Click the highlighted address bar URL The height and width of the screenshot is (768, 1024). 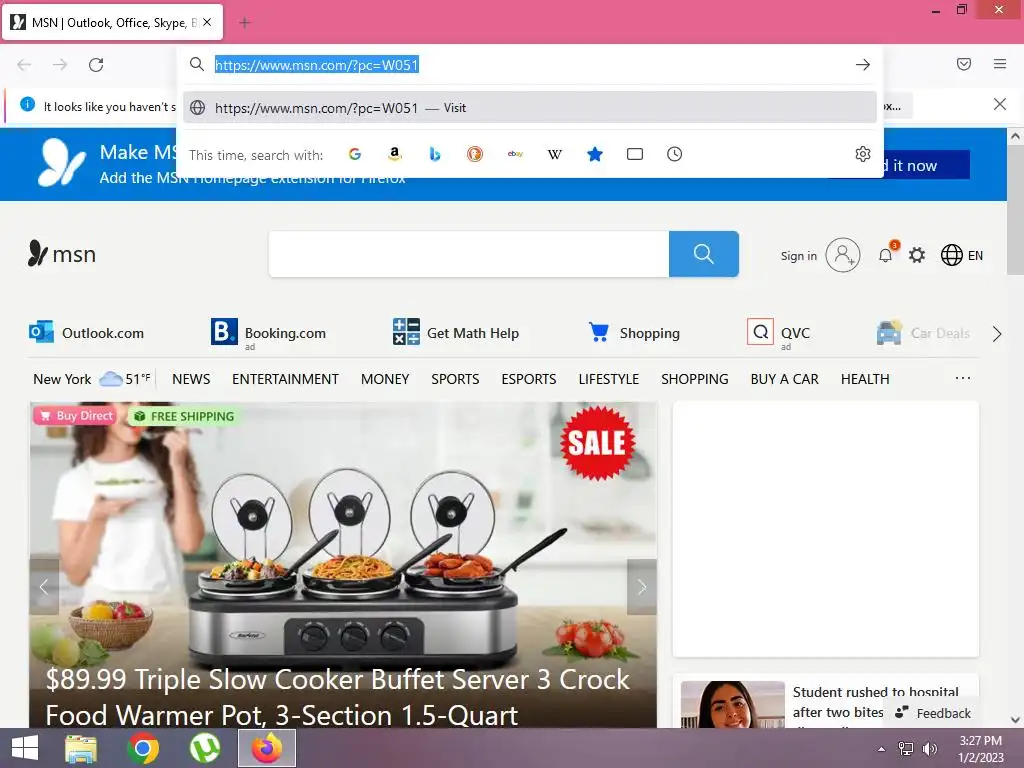317,65
